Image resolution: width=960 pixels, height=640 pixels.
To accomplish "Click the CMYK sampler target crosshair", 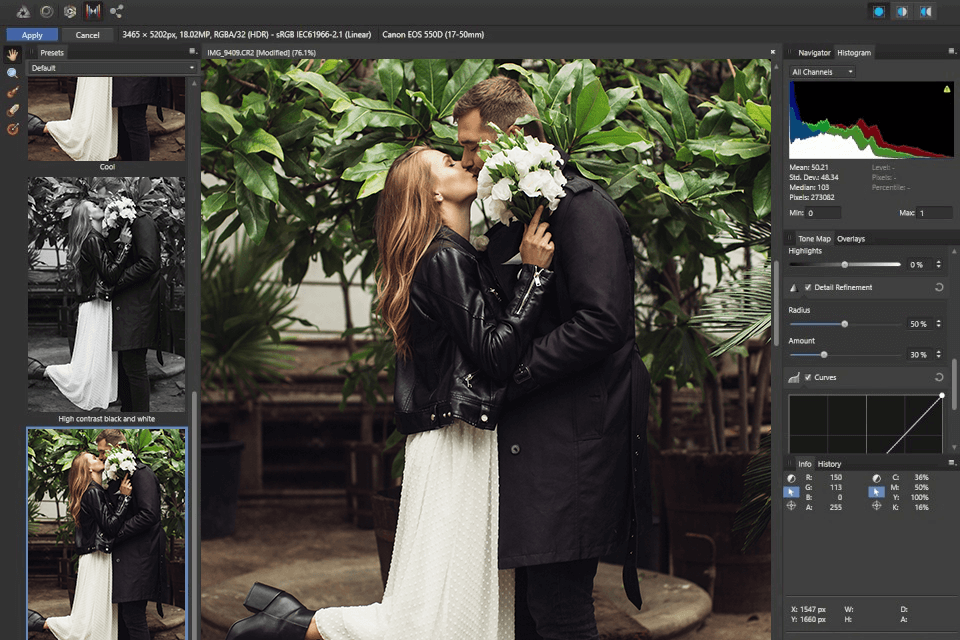I will click(876, 506).
